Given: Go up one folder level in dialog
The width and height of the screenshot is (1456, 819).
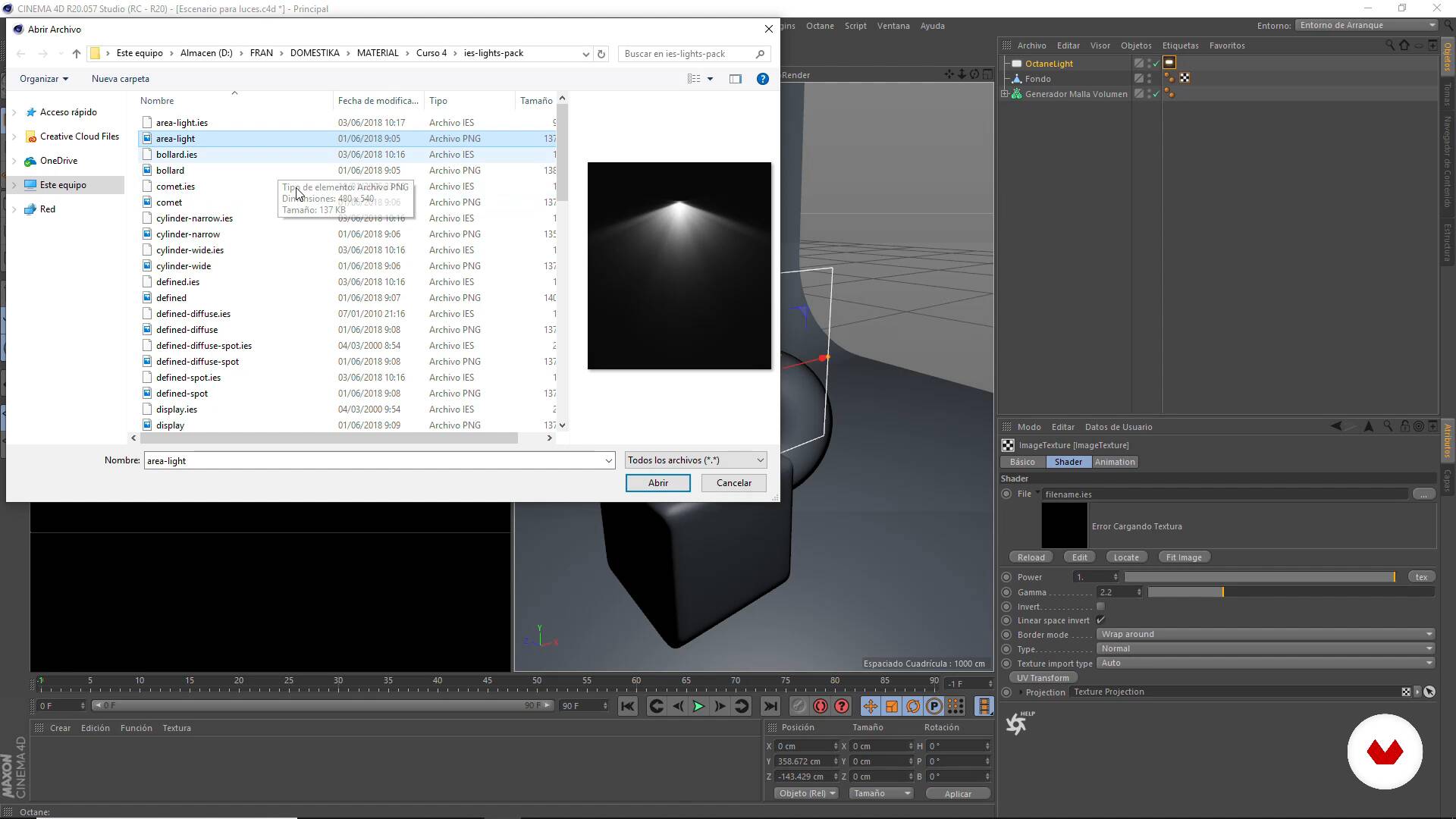Looking at the screenshot, I should (77, 54).
